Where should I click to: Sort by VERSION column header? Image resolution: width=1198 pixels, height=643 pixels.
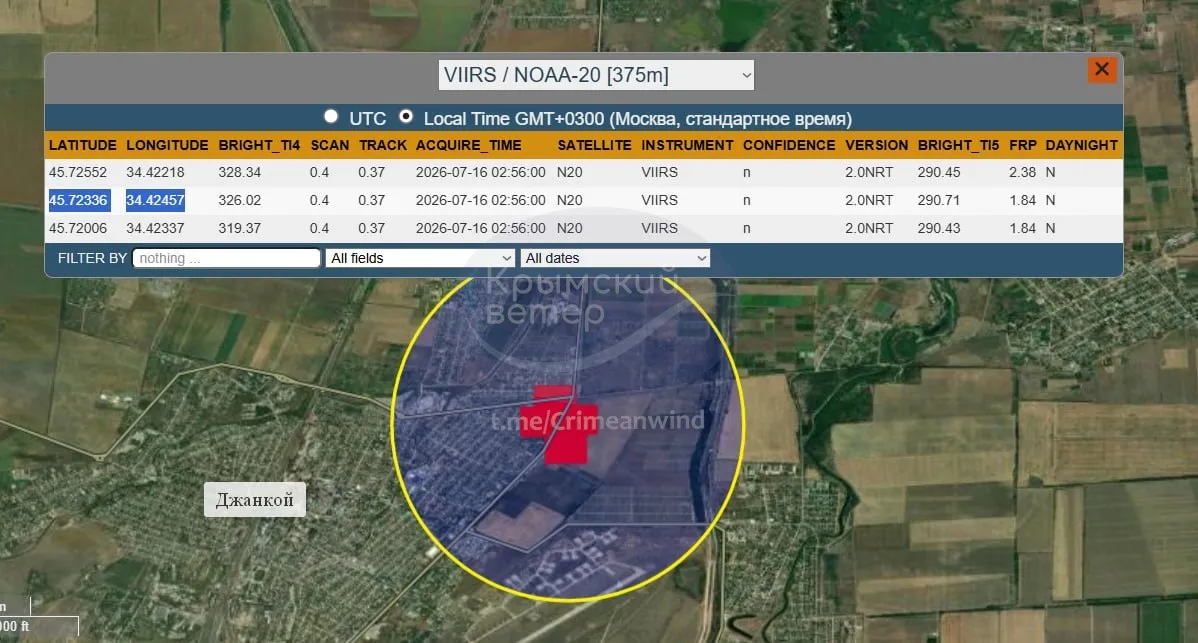point(876,145)
